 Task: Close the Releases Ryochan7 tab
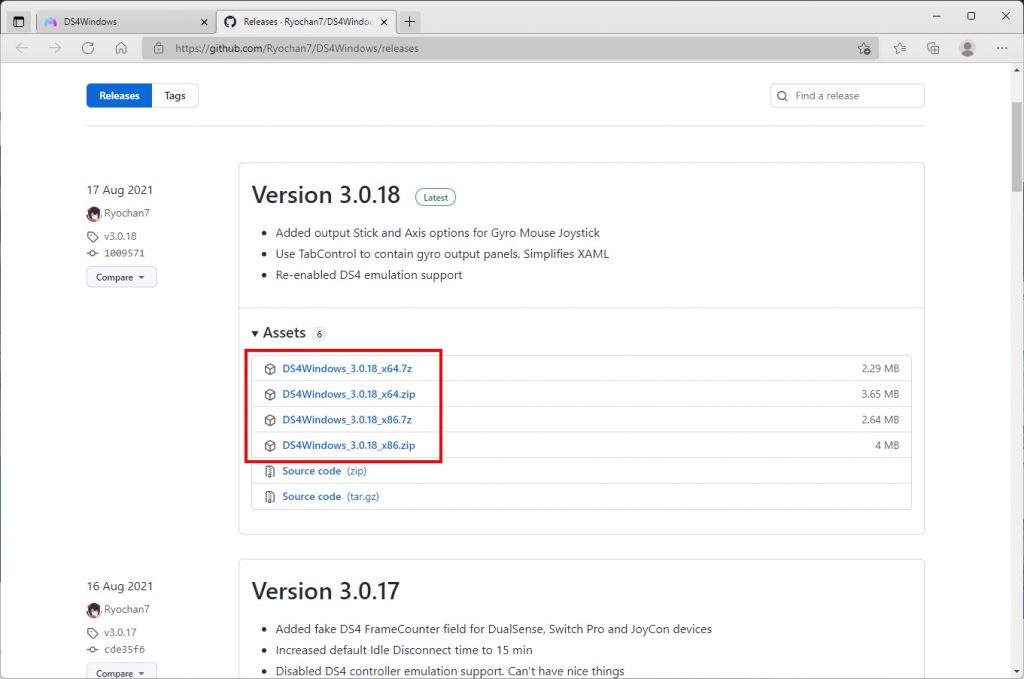tap(384, 22)
